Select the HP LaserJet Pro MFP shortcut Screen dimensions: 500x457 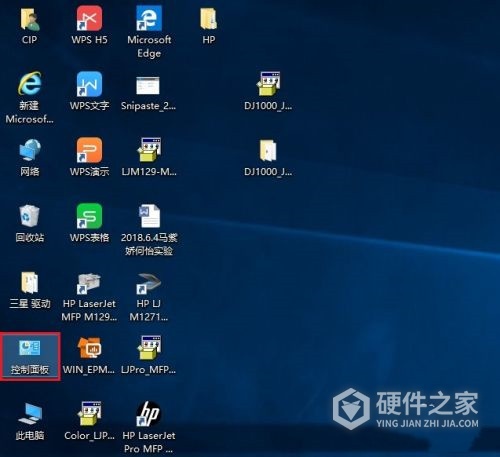coord(149,414)
